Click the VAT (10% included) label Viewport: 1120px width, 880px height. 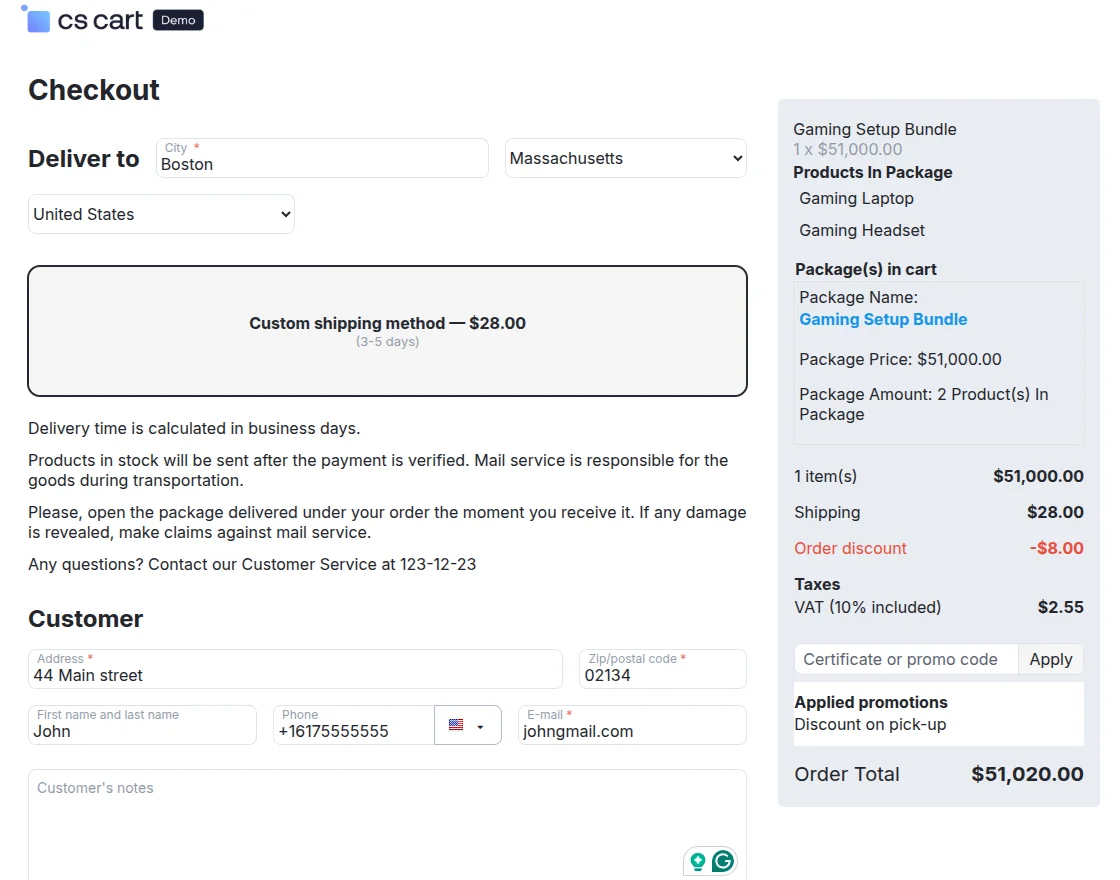tap(867, 607)
